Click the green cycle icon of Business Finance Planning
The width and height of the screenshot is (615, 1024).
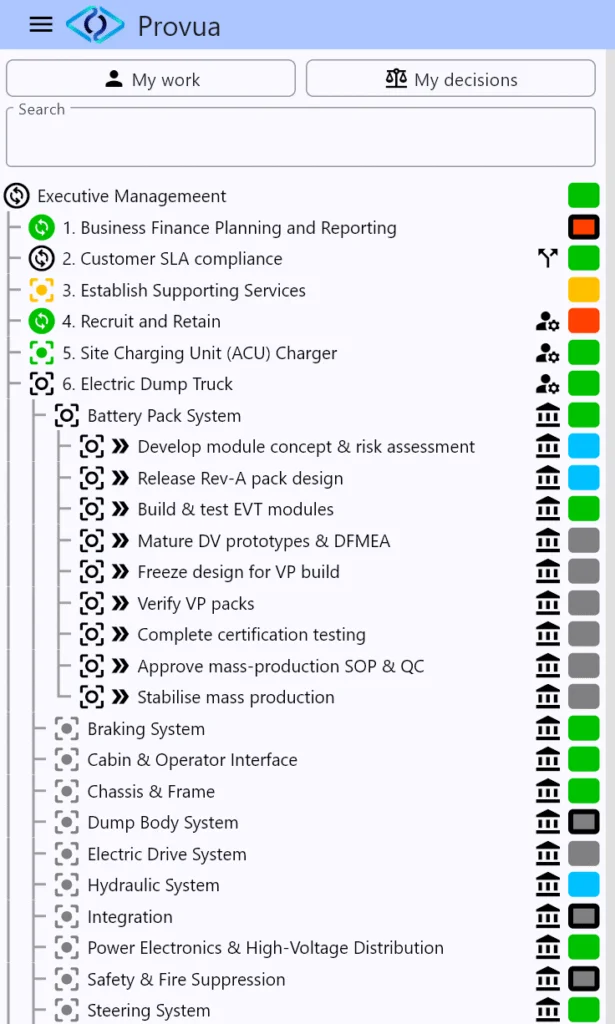coord(41,228)
